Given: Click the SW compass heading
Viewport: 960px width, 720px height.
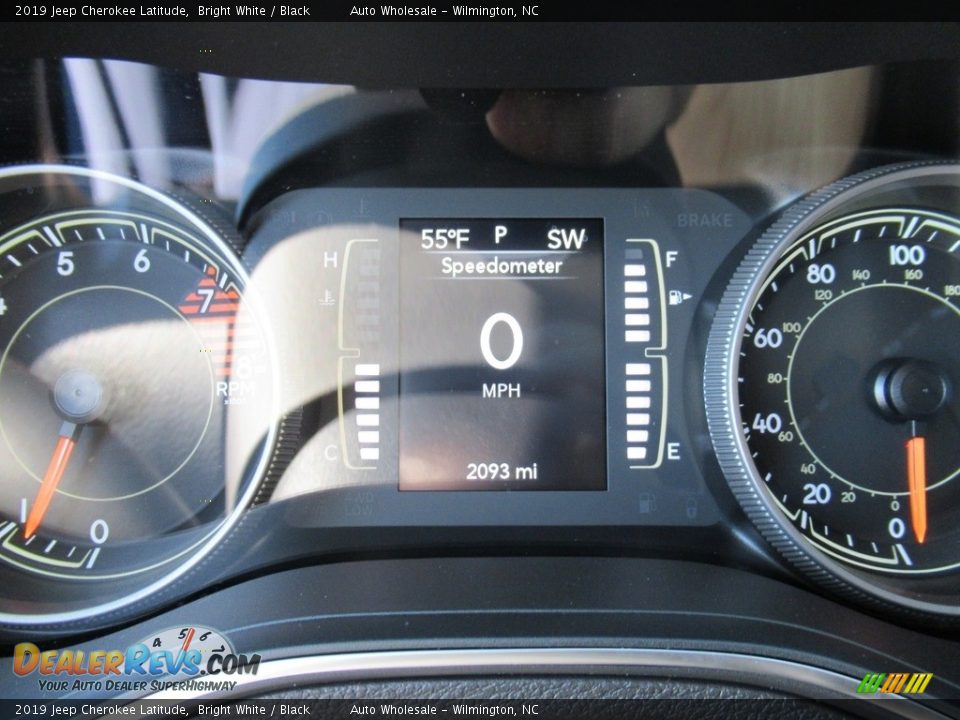Looking at the screenshot, I should (565, 239).
